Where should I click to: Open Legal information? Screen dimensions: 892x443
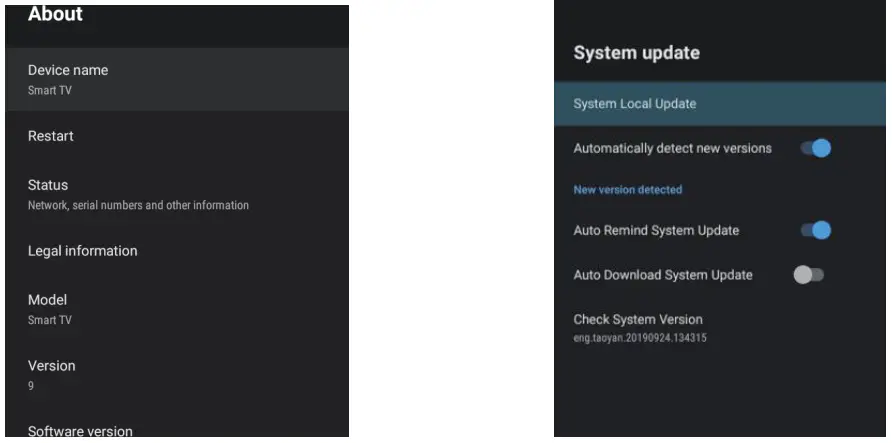[82, 251]
